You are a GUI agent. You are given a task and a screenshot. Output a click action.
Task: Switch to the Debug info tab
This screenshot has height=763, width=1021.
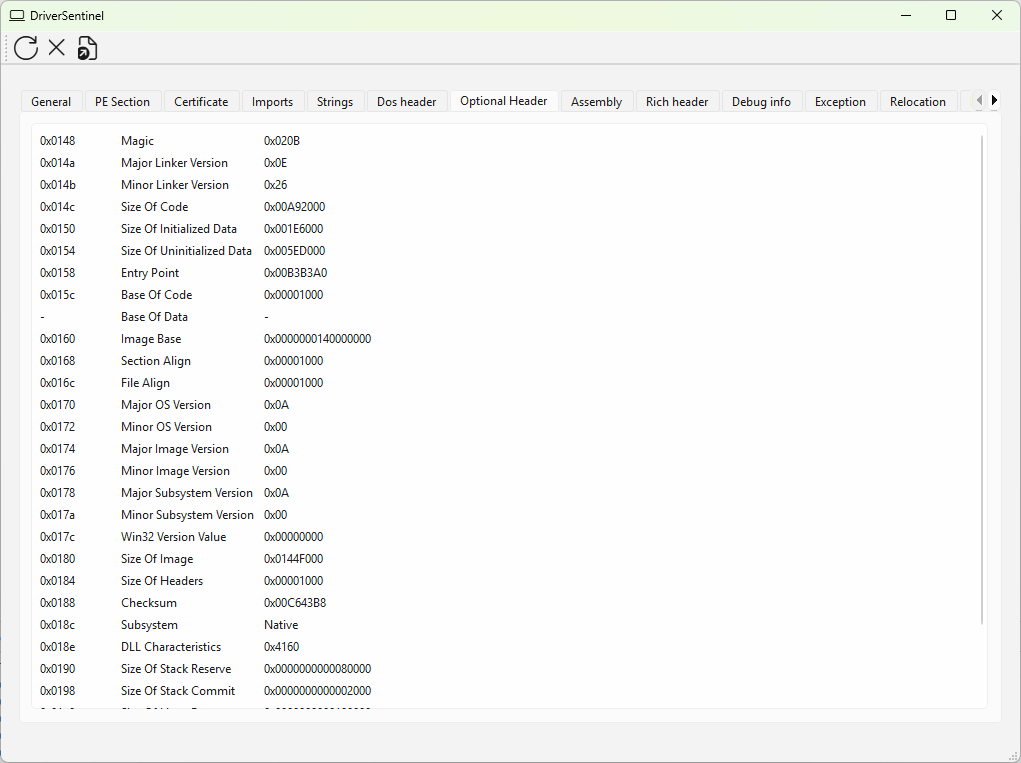(761, 102)
